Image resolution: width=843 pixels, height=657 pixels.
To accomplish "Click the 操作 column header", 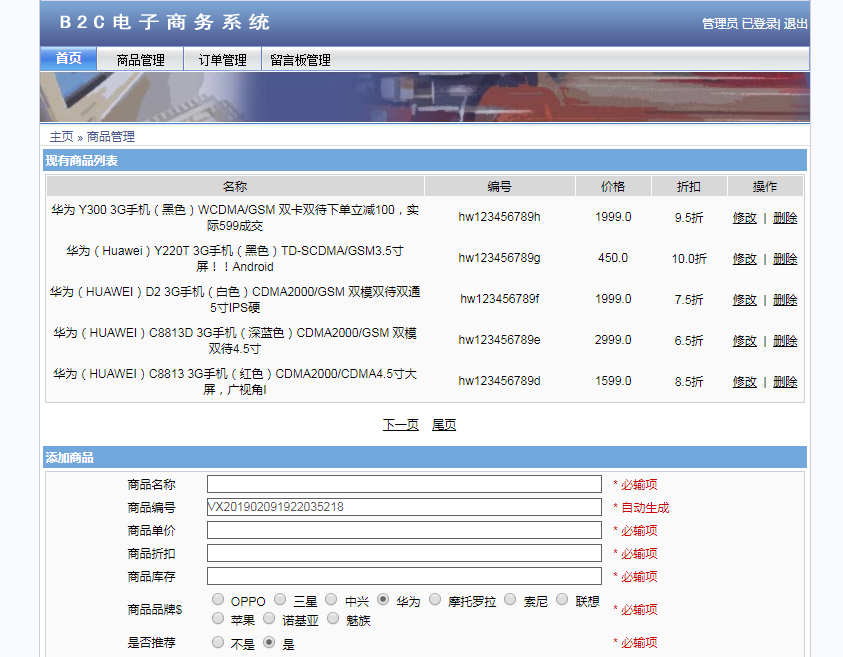I will point(765,186).
